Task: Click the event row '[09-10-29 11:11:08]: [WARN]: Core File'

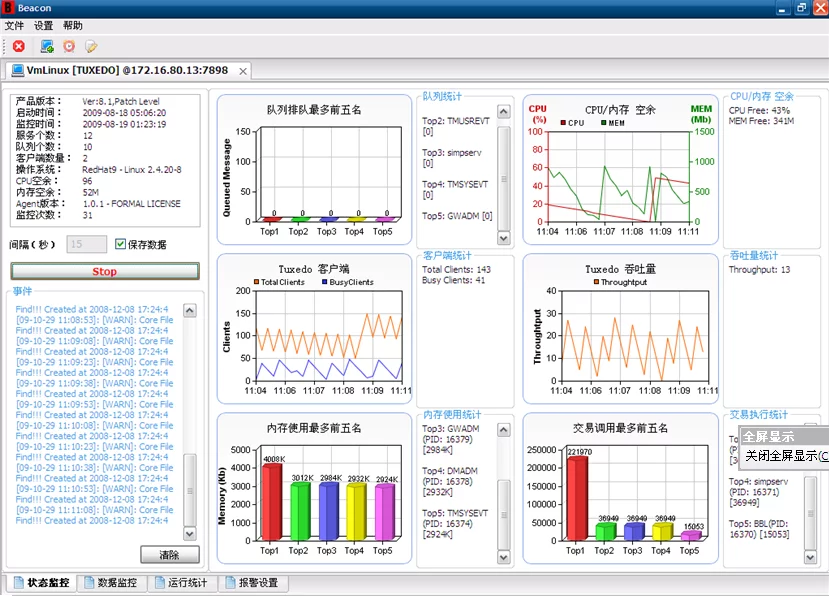Action: point(95,510)
